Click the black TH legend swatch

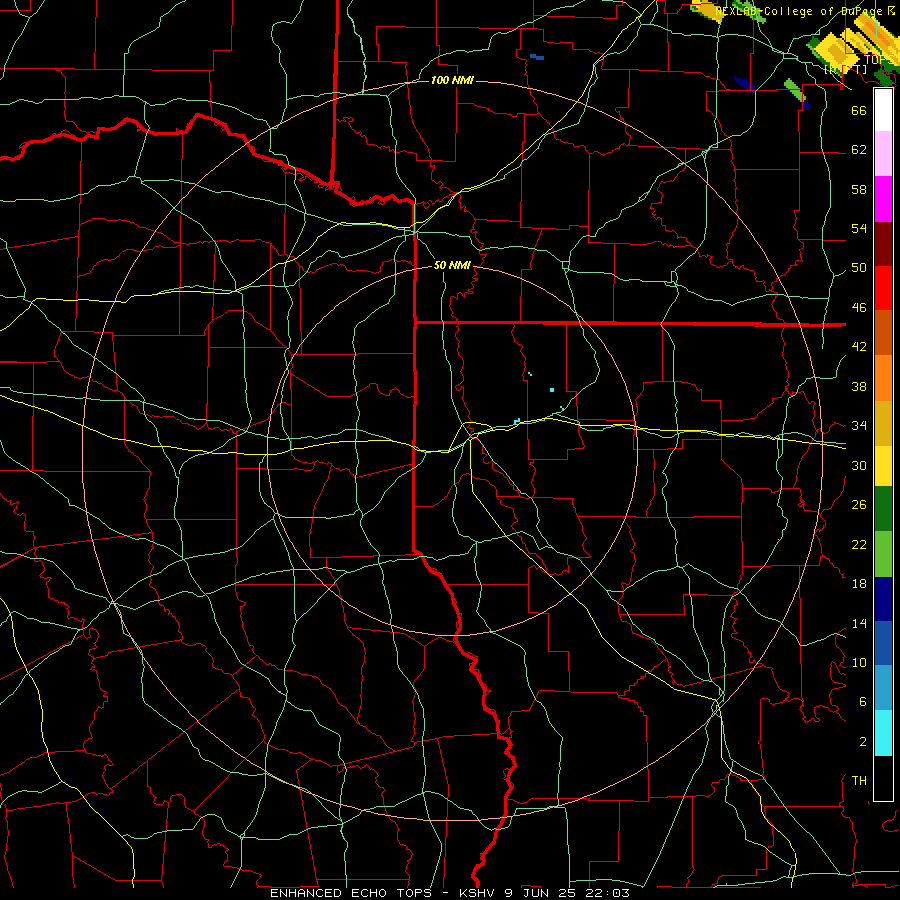point(883,778)
